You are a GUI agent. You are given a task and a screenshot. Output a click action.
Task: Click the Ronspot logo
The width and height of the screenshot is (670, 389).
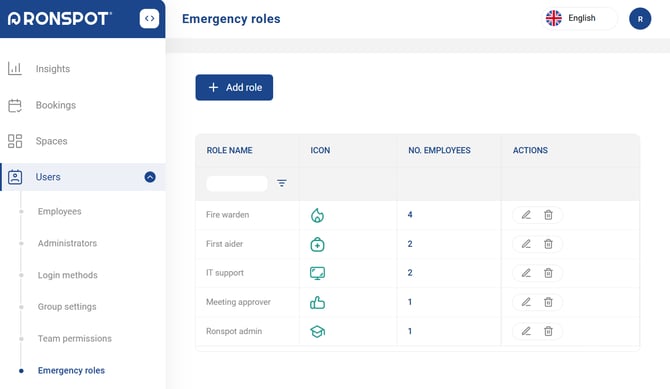pos(60,18)
